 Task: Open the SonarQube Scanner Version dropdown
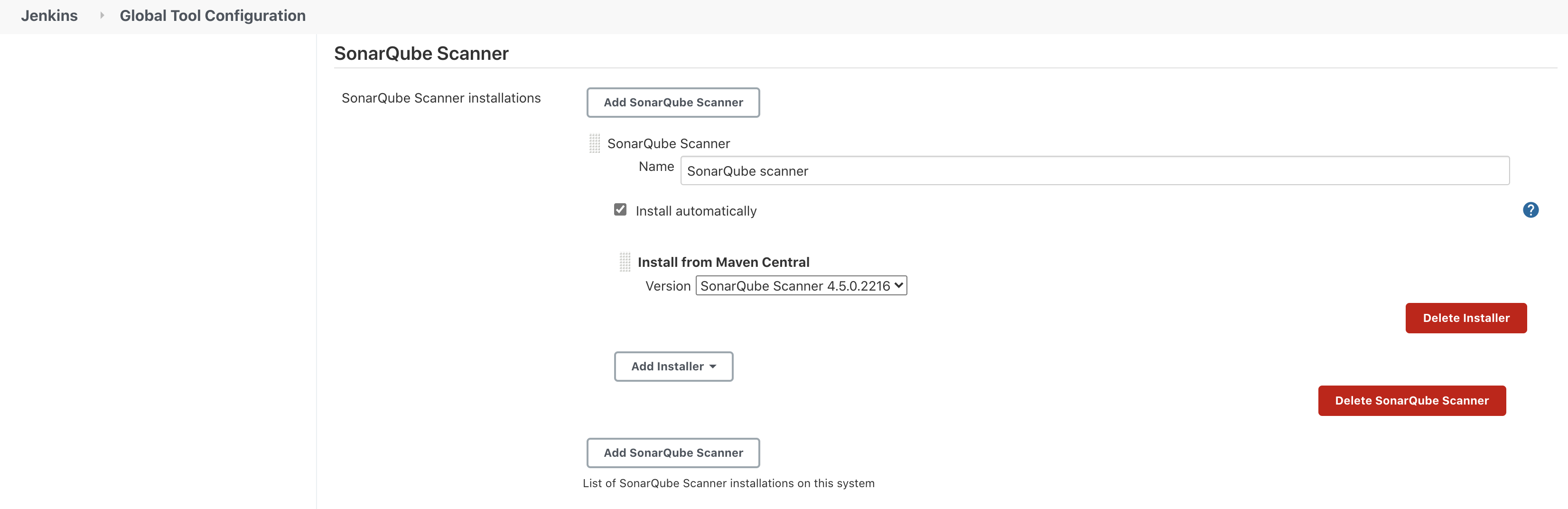[x=801, y=285]
